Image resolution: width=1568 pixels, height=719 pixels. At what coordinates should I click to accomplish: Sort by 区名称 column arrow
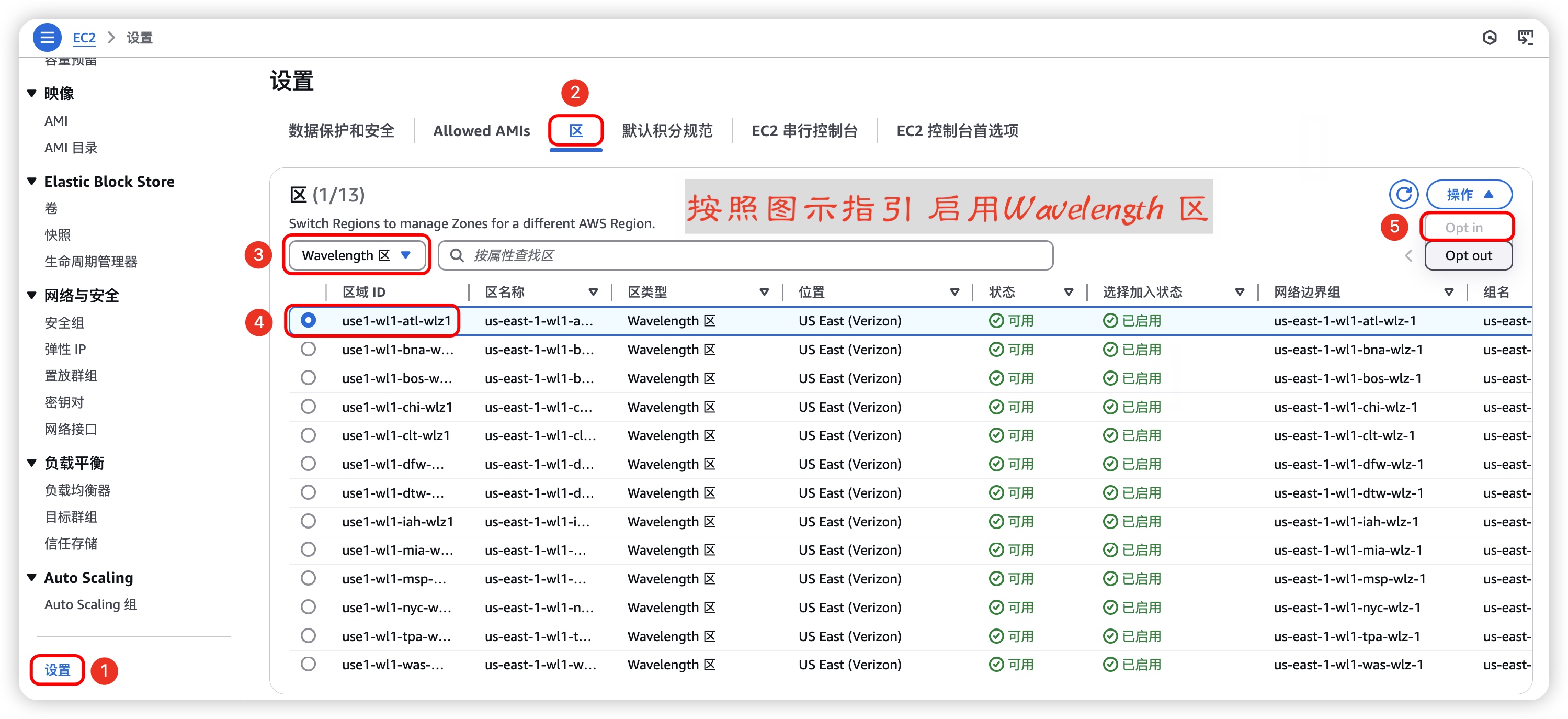(x=593, y=292)
